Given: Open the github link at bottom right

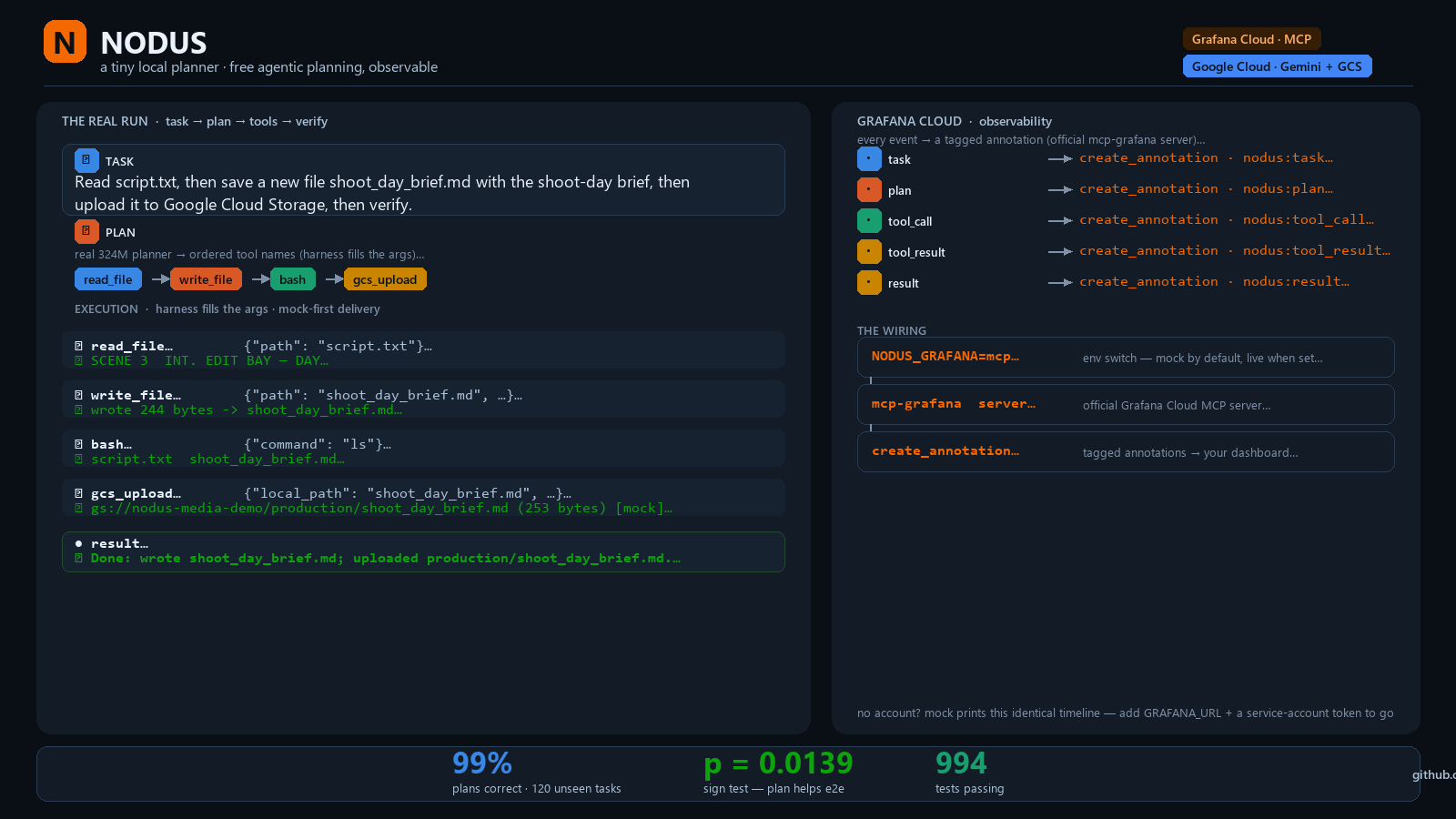Looking at the screenshot, I should [1434, 774].
